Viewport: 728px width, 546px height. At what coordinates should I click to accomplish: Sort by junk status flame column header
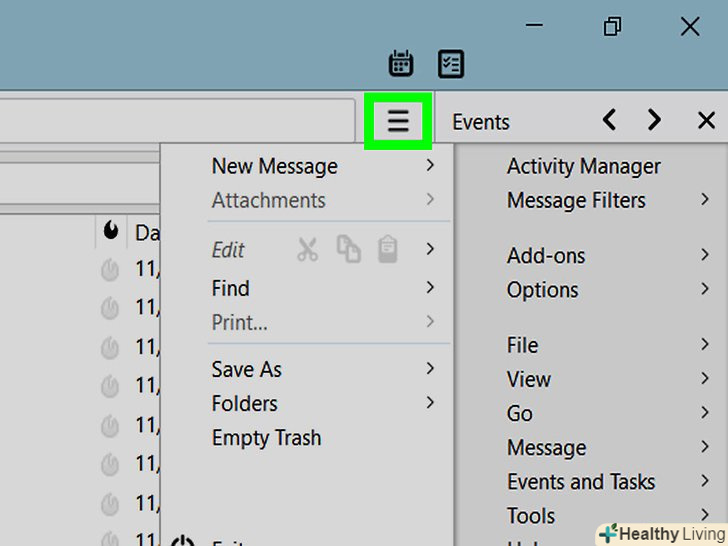click(111, 230)
